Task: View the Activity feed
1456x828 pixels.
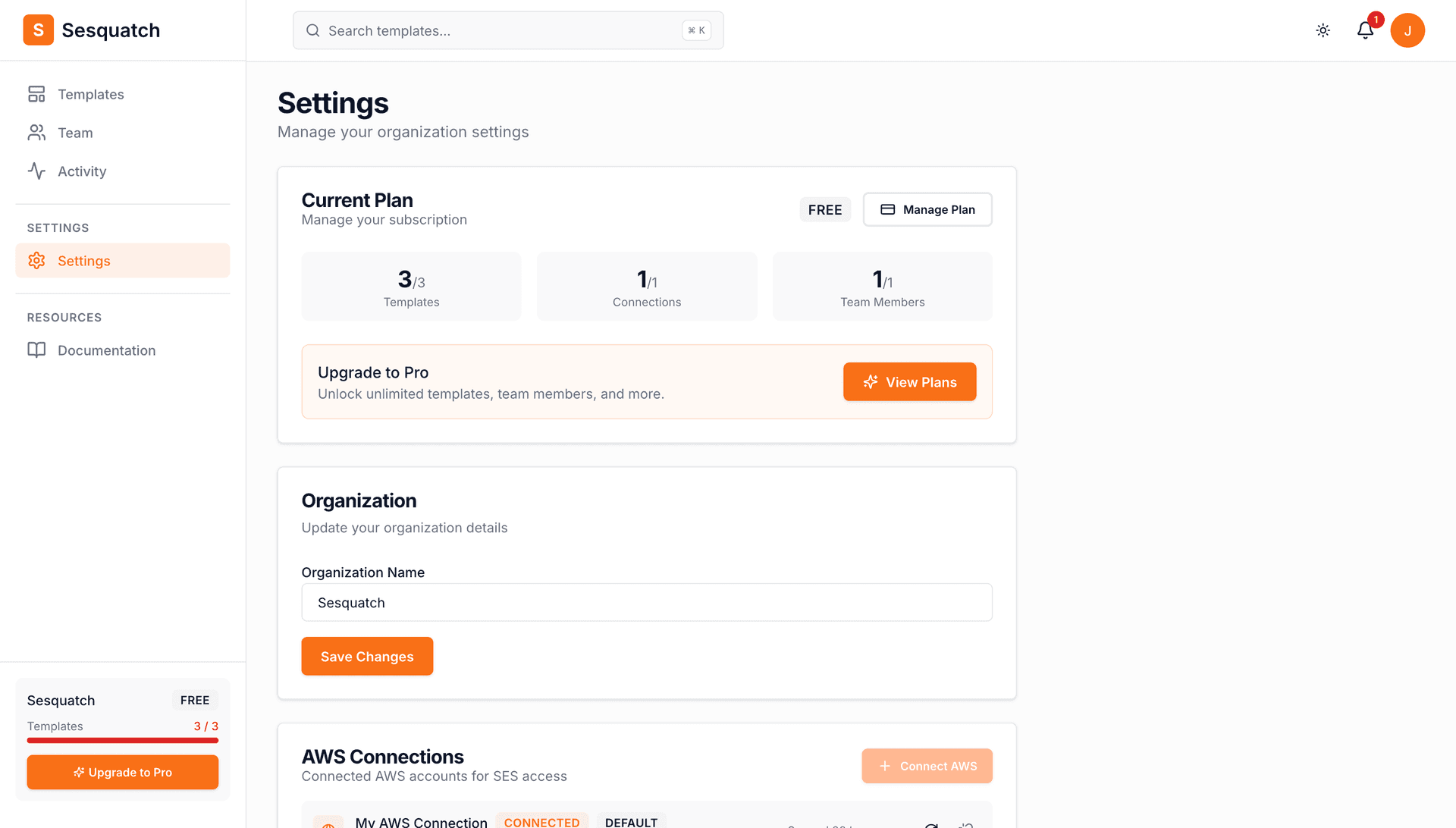Action: (81, 171)
